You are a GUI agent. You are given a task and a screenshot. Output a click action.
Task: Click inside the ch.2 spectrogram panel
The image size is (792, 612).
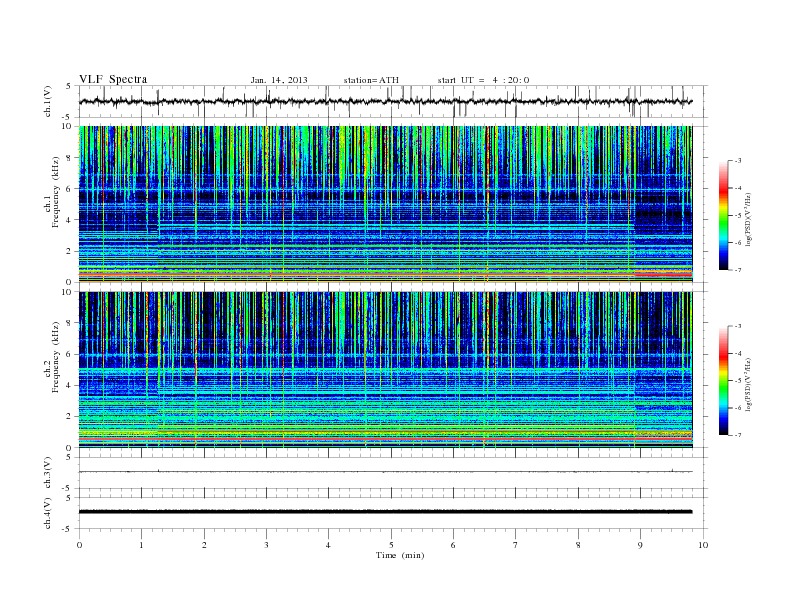(x=385, y=370)
